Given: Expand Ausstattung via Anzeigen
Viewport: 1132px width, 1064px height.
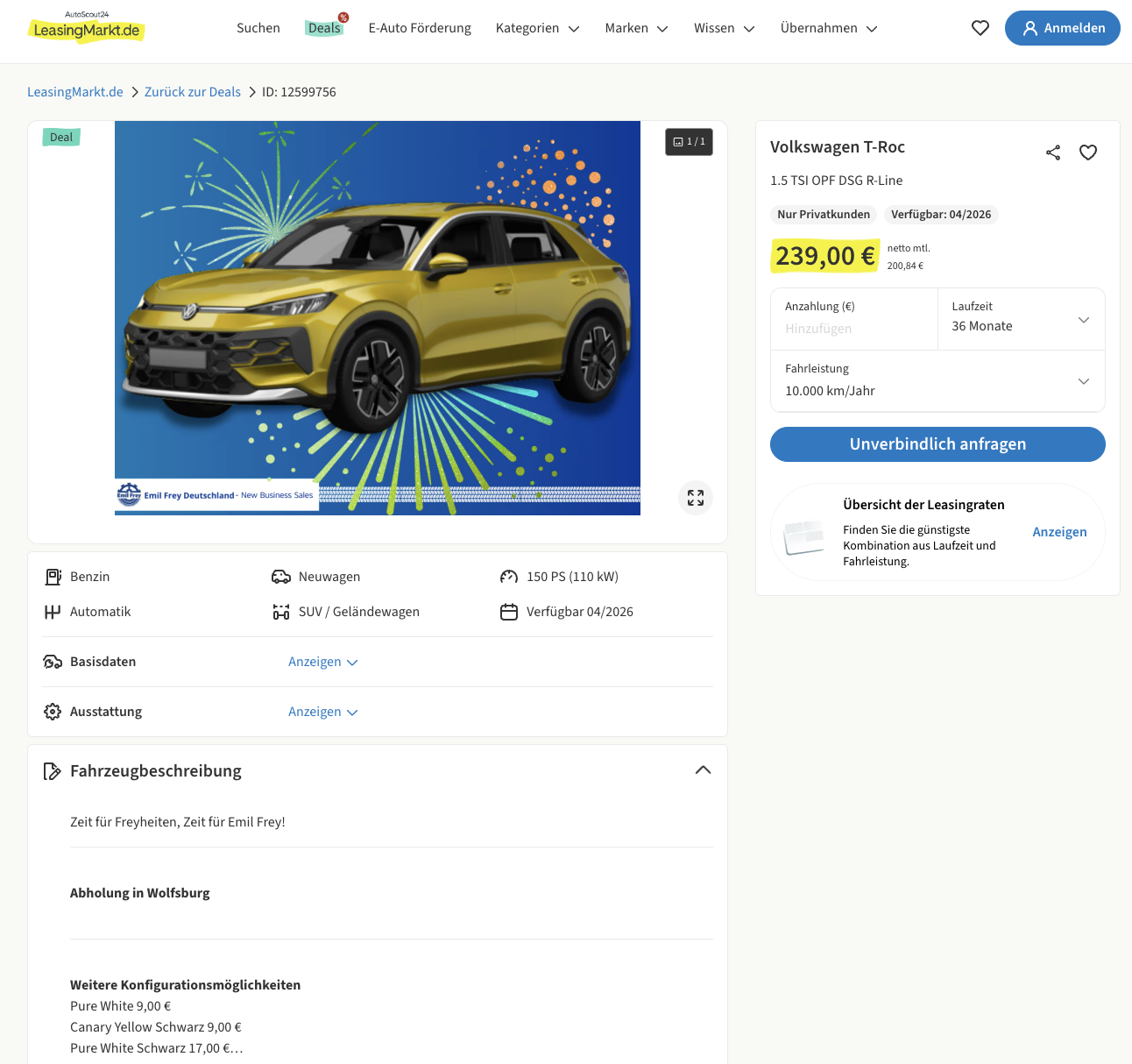Looking at the screenshot, I should 322,712.
